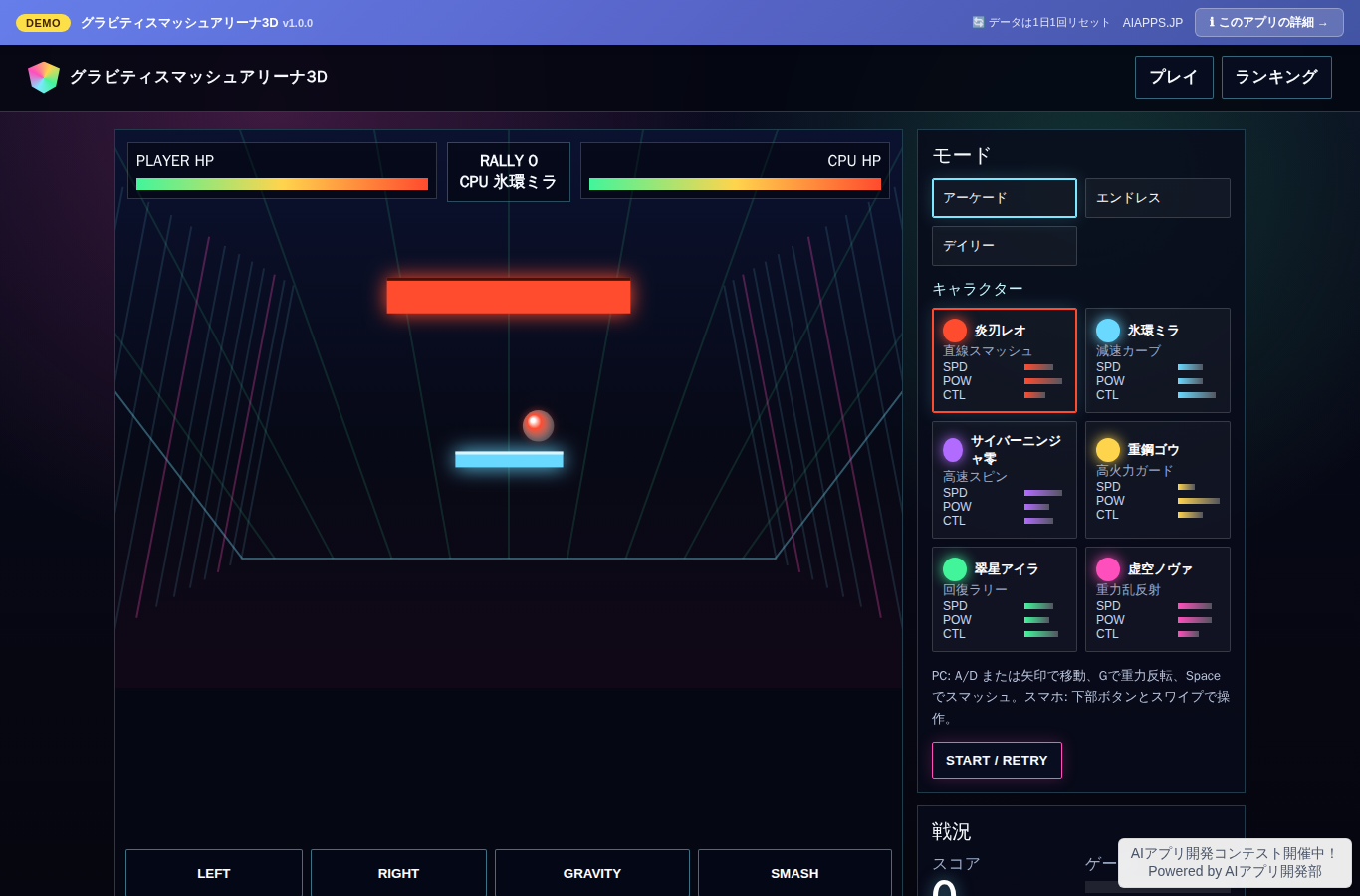Click the DEMO badge
This screenshot has width=1360, height=896.
pyautogui.click(x=43, y=22)
